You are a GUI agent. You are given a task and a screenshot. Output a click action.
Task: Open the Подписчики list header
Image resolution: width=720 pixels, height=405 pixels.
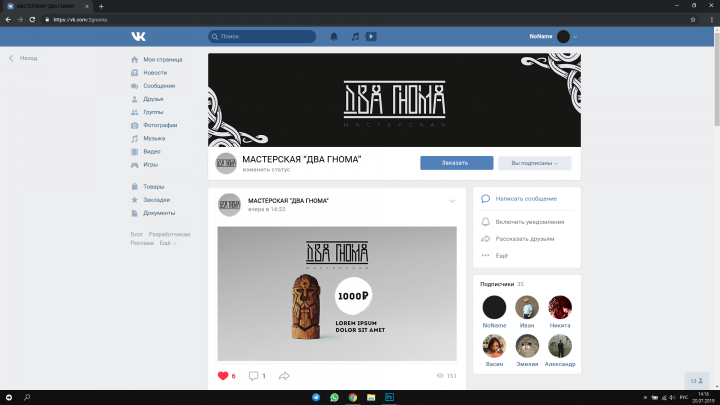click(x=502, y=284)
